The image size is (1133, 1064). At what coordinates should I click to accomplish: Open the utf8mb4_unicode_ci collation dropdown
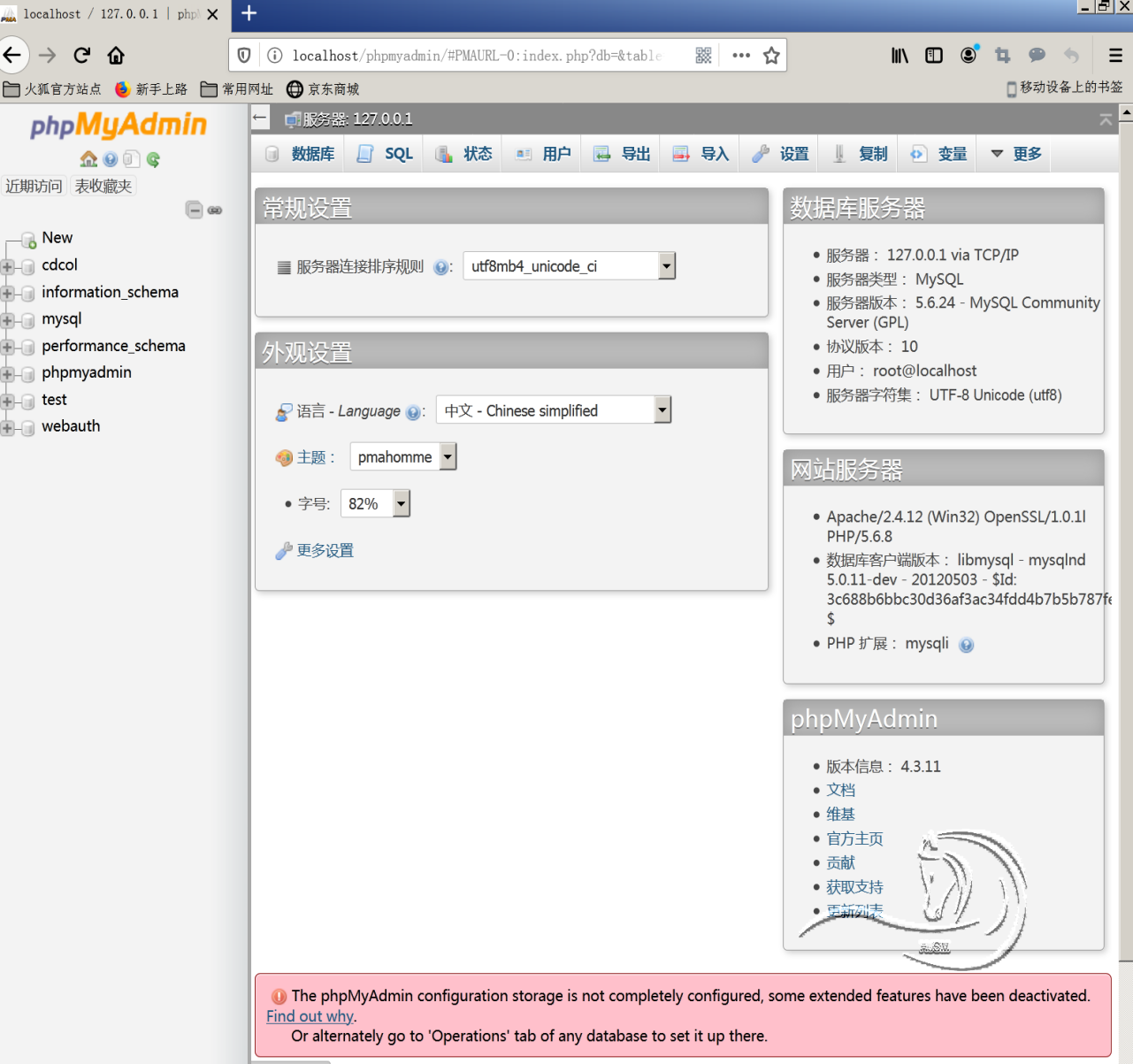coord(570,266)
